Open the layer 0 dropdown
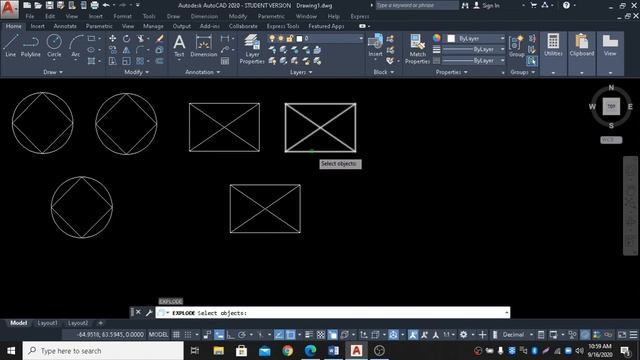Image resolution: width=640 pixels, height=360 pixels. [x=361, y=38]
